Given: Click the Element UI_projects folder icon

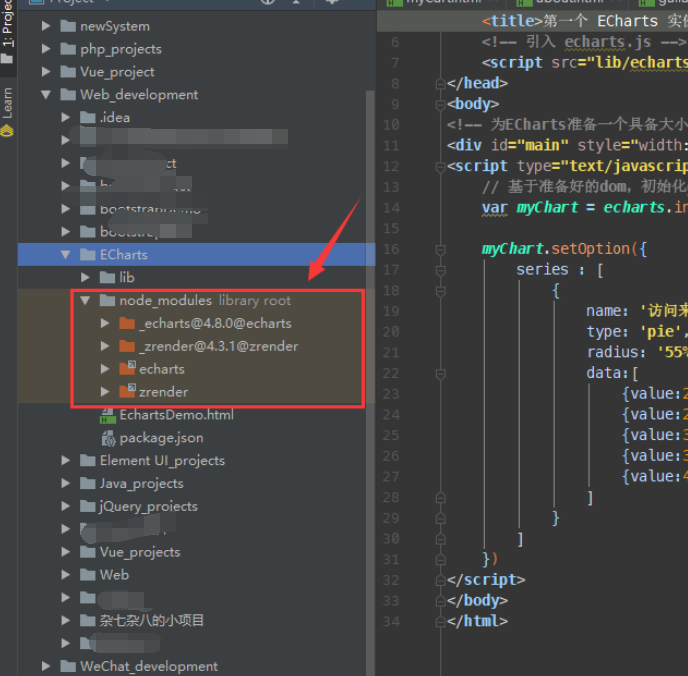Looking at the screenshot, I should pyautogui.click(x=88, y=461).
